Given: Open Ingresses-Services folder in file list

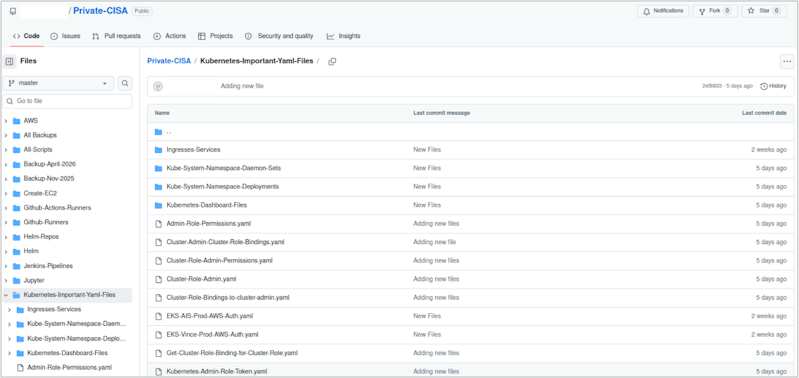Looking at the screenshot, I should (193, 150).
